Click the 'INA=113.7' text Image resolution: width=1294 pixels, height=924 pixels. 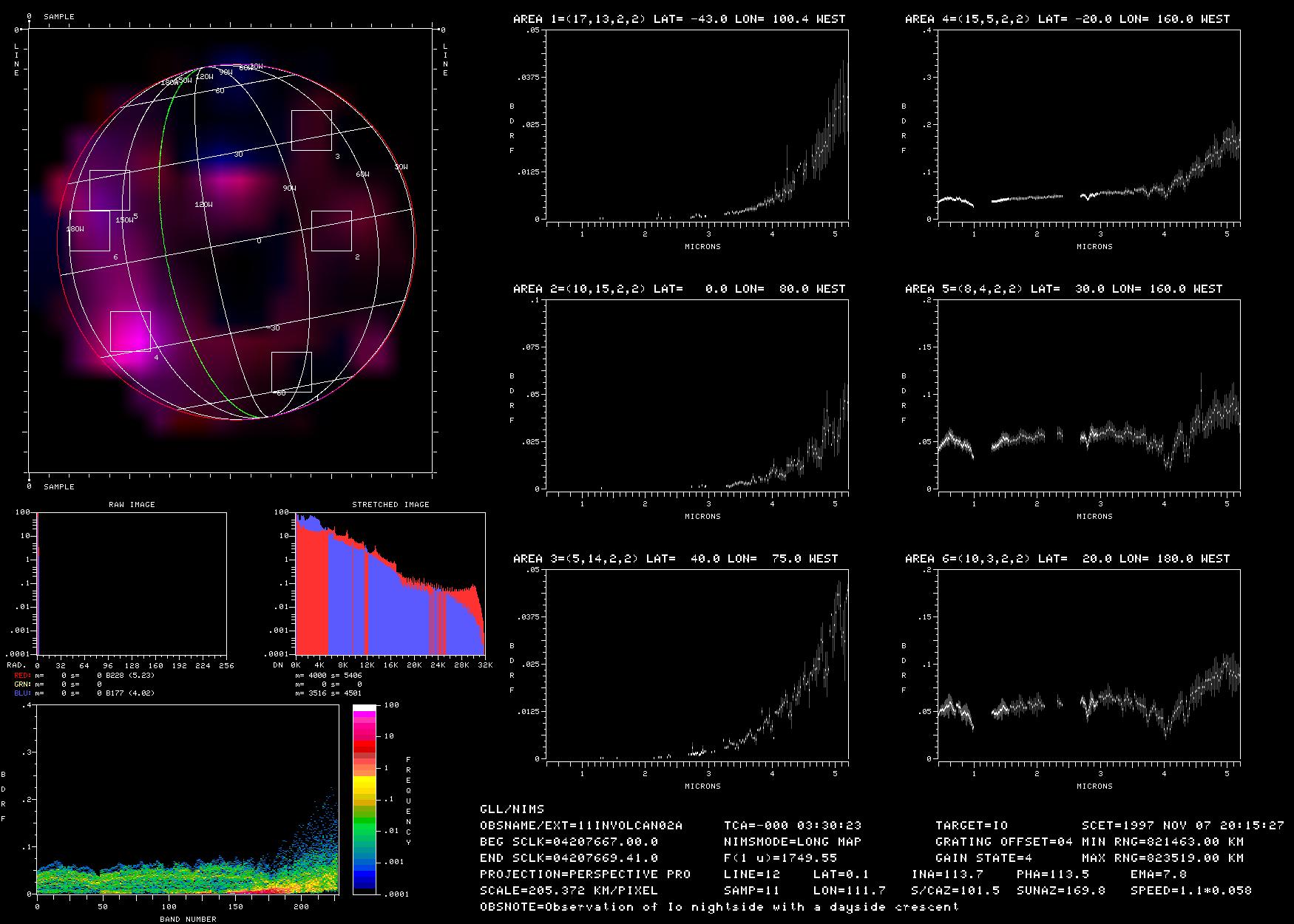pyautogui.click(x=947, y=874)
